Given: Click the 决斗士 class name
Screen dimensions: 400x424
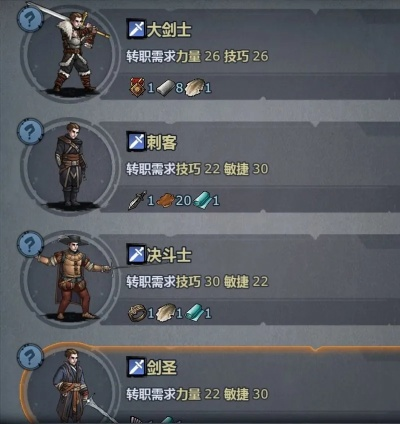Looking at the screenshot, I should (x=169, y=255).
